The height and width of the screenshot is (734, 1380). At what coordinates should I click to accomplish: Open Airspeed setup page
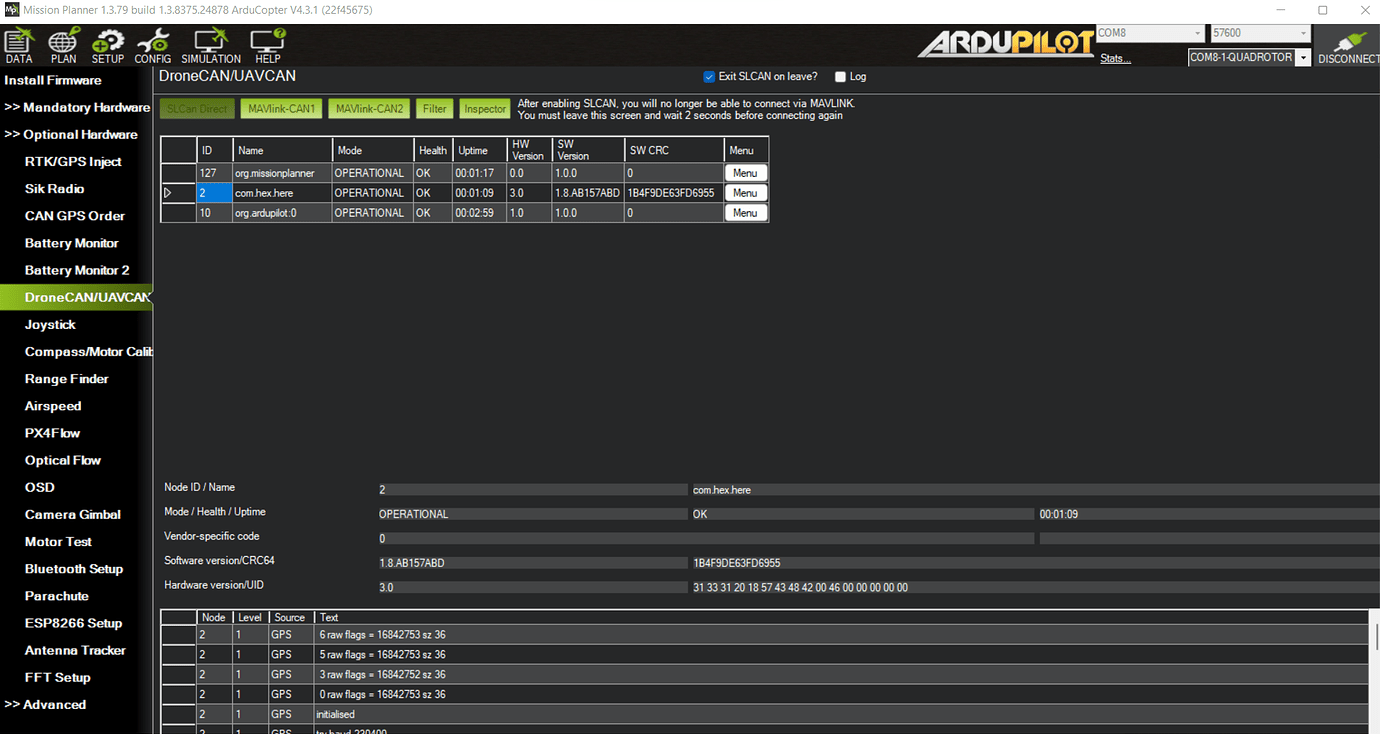[53, 406]
